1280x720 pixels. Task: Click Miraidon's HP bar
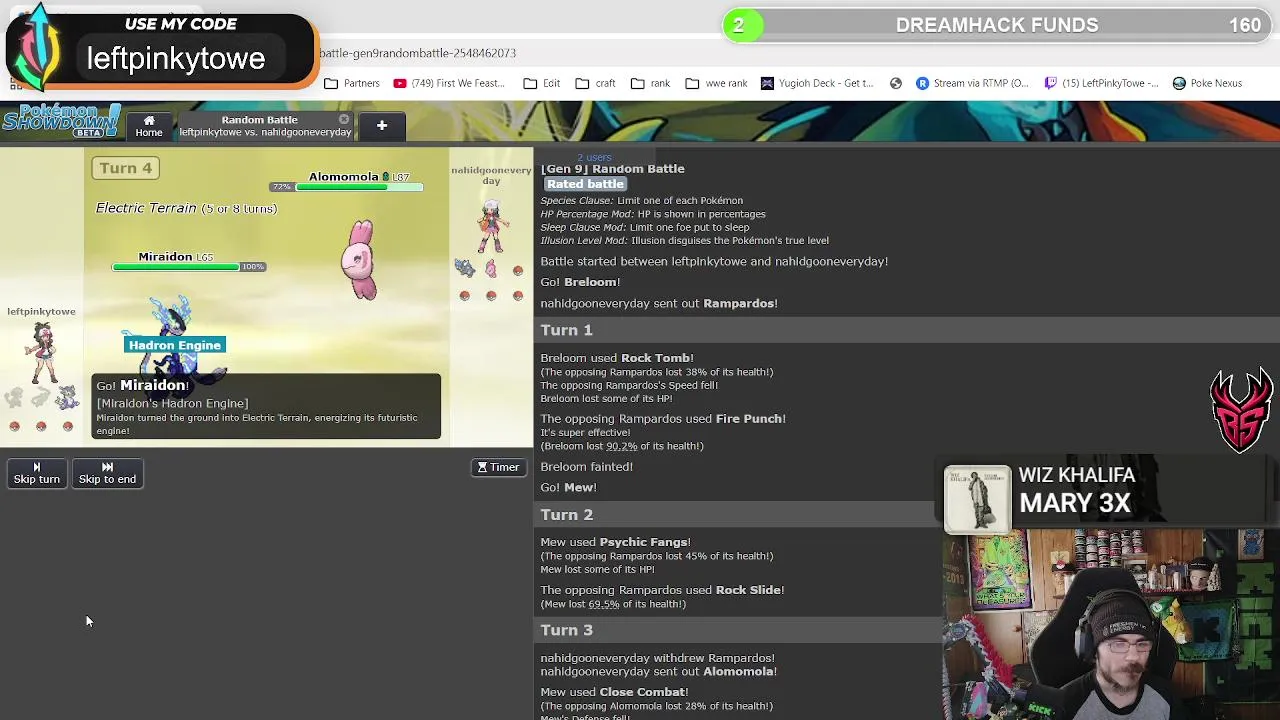(188, 267)
